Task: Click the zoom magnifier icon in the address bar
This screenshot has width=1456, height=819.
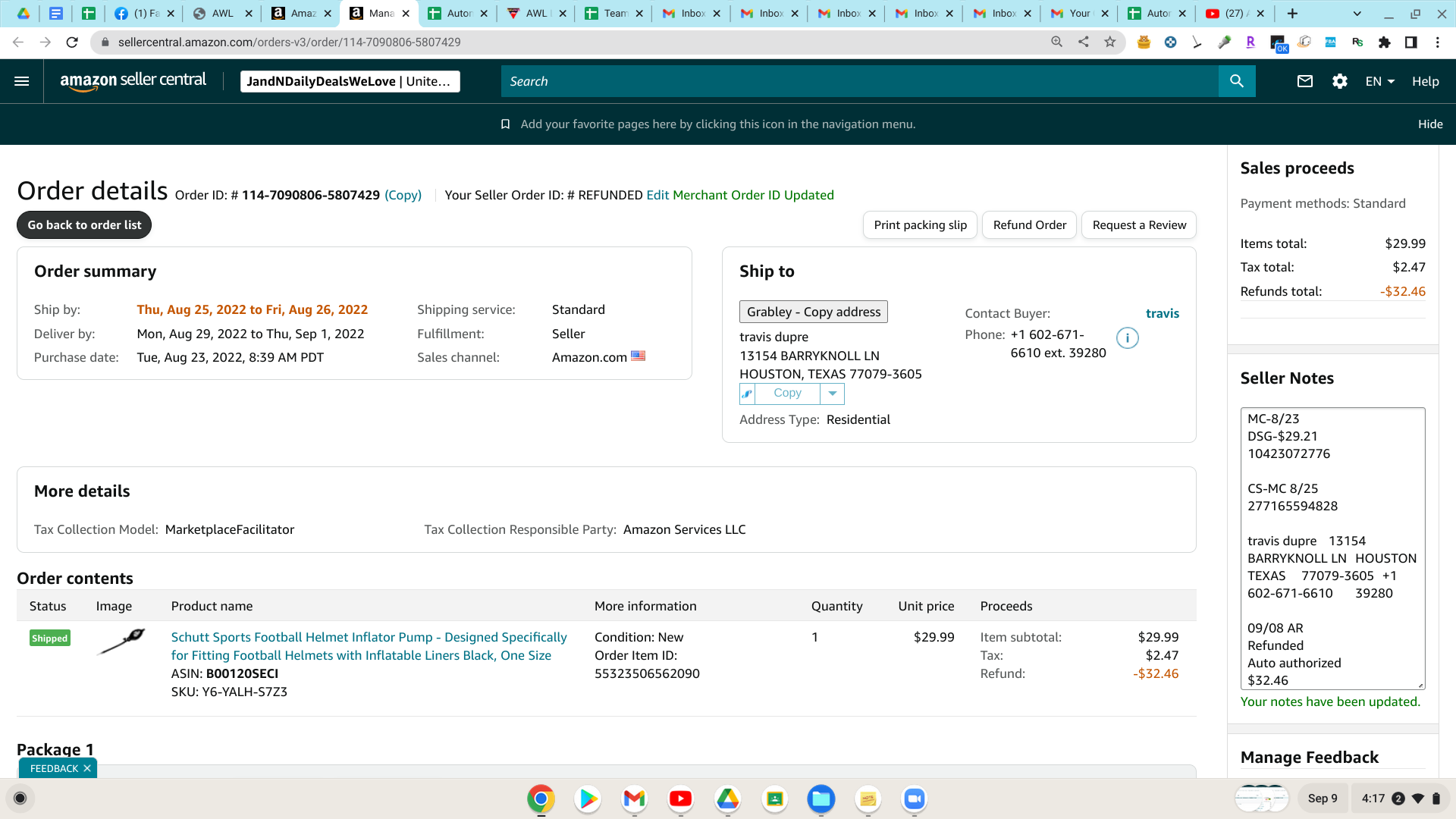Action: [1057, 42]
